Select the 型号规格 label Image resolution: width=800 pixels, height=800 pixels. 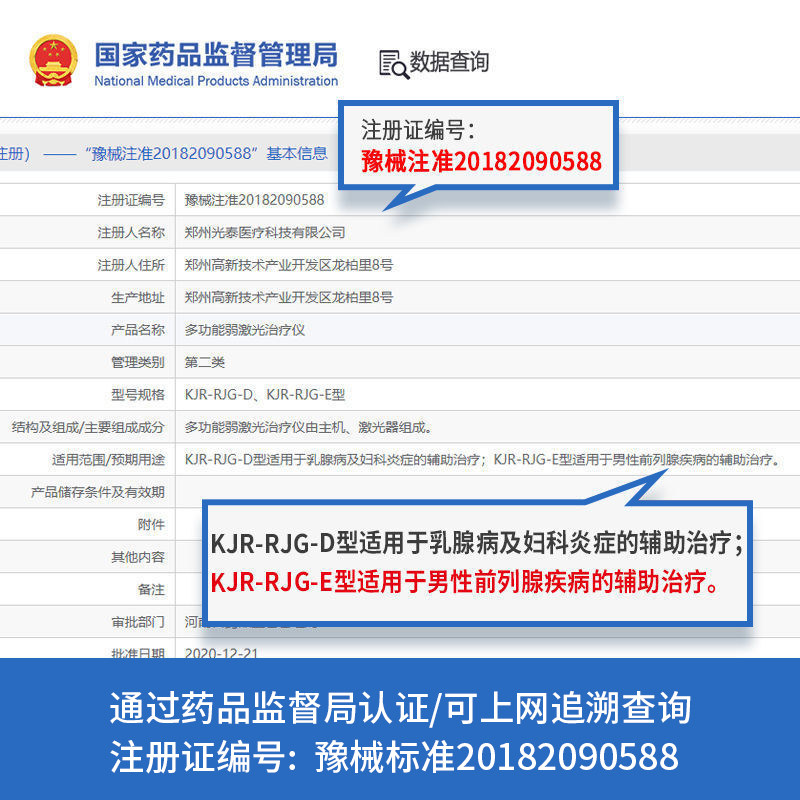[x=138, y=394]
